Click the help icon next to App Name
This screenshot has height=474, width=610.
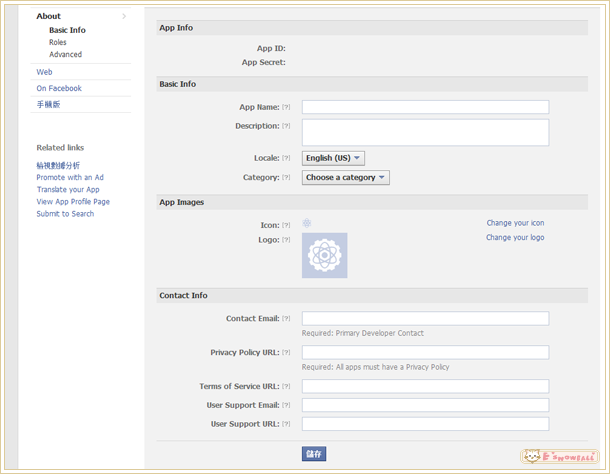pos(286,107)
